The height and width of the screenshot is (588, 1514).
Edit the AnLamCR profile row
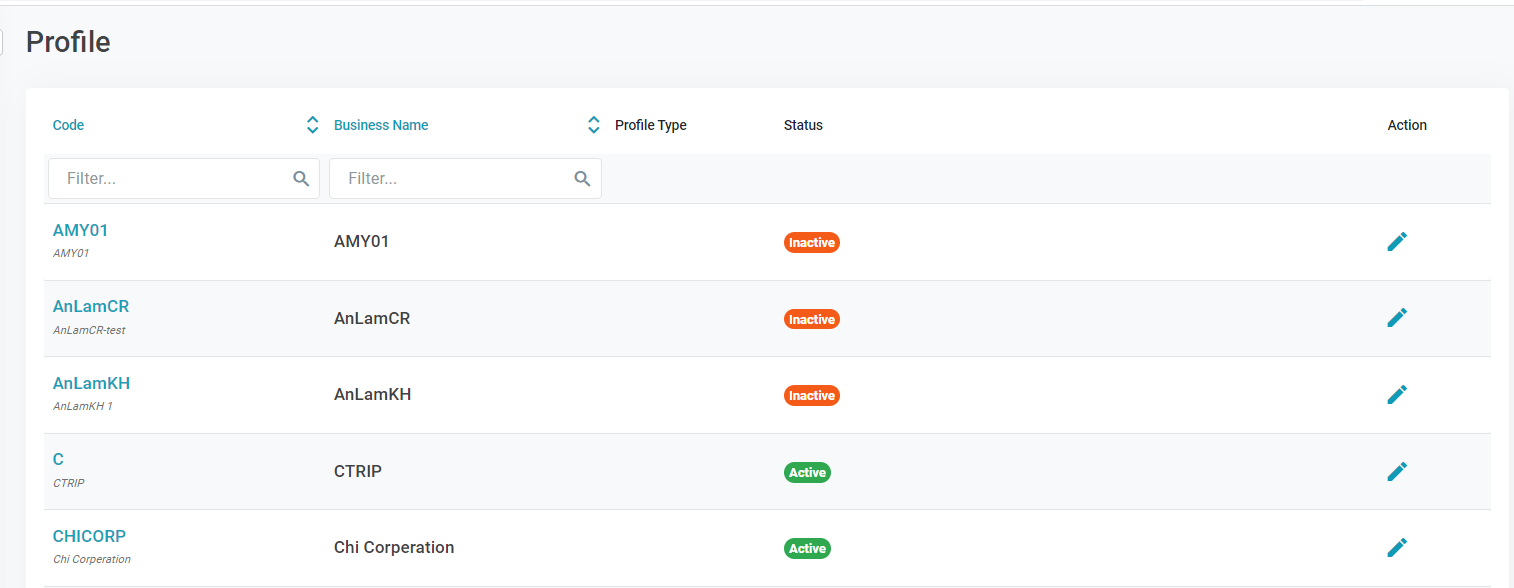(1397, 318)
